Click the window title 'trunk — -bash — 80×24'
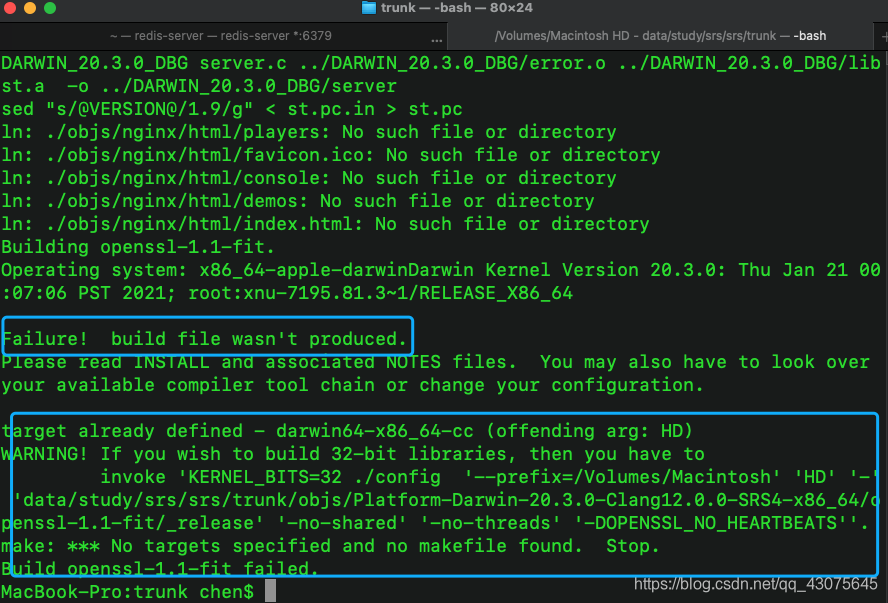This screenshot has height=603, width=888. pos(456,8)
